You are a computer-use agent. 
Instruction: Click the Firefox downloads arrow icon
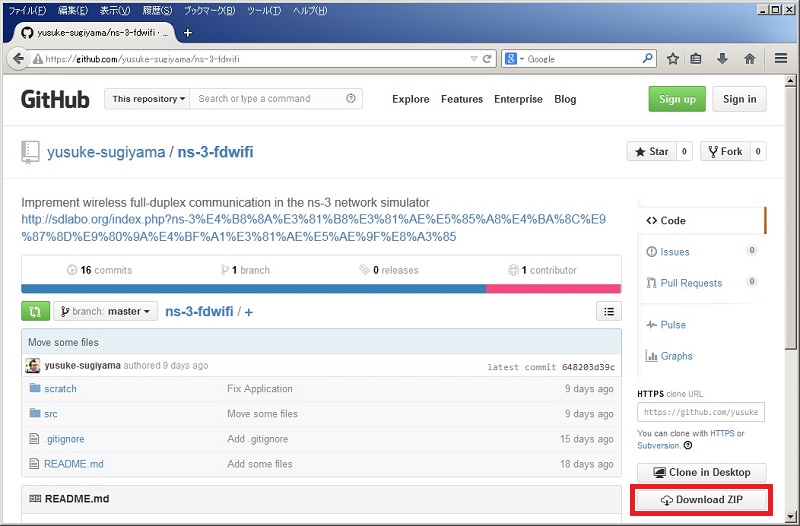(722, 59)
